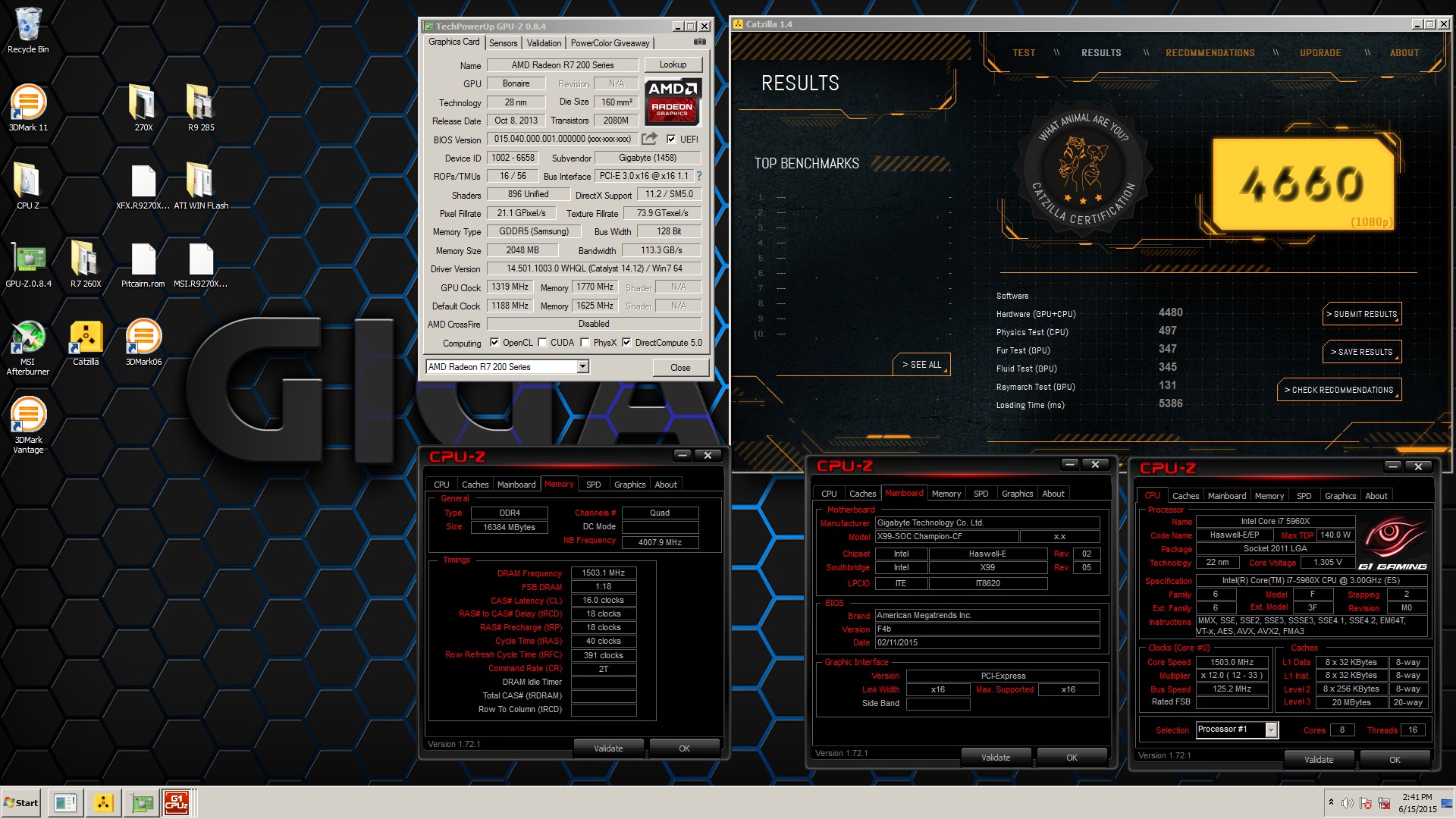This screenshot has width=1456, height=819.
Task: Click SEE ALL top benchmarks
Action: 921,365
